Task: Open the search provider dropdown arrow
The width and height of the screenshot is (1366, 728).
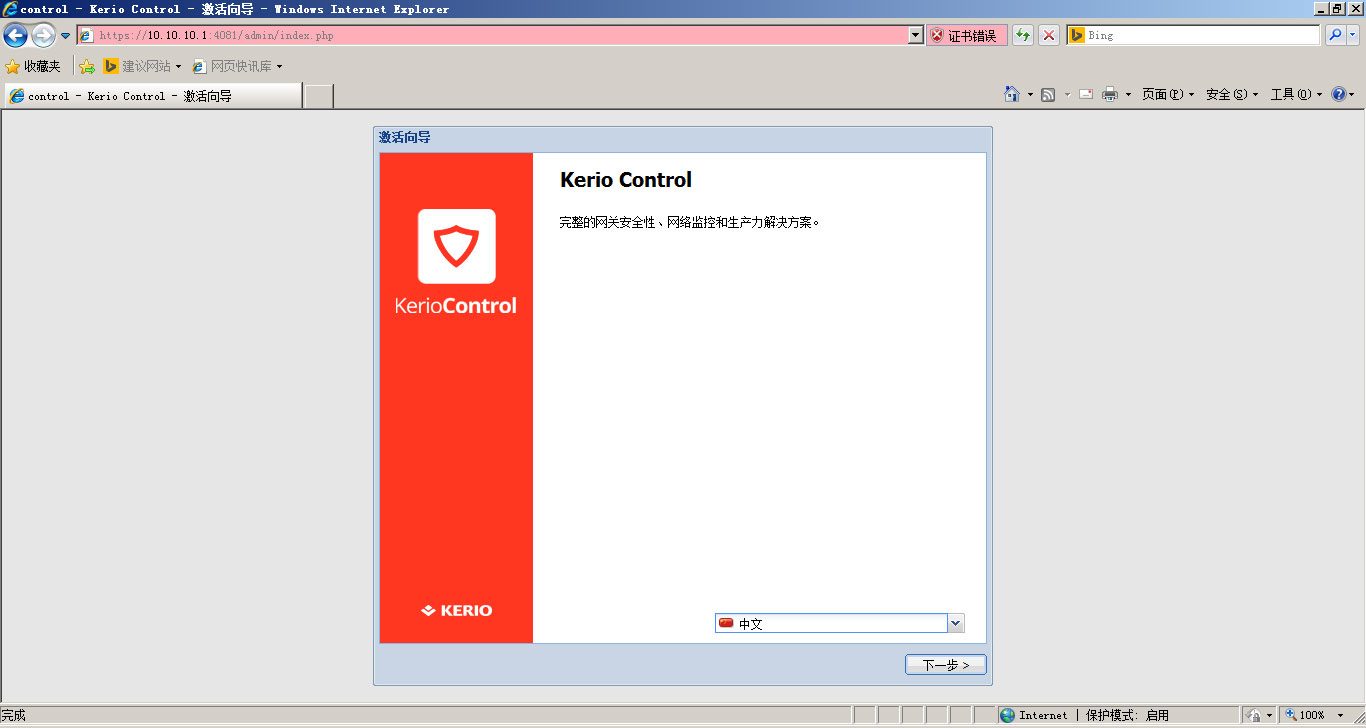Action: tap(1353, 35)
